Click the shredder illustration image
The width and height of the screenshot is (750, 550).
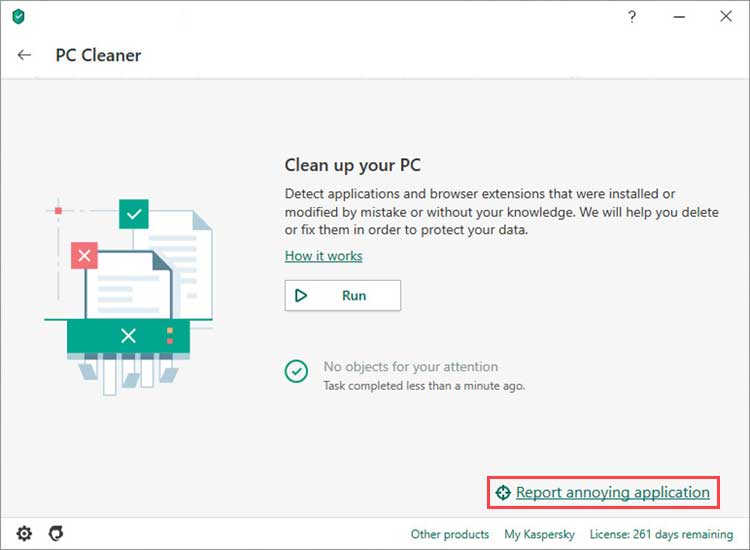(129, 297)
